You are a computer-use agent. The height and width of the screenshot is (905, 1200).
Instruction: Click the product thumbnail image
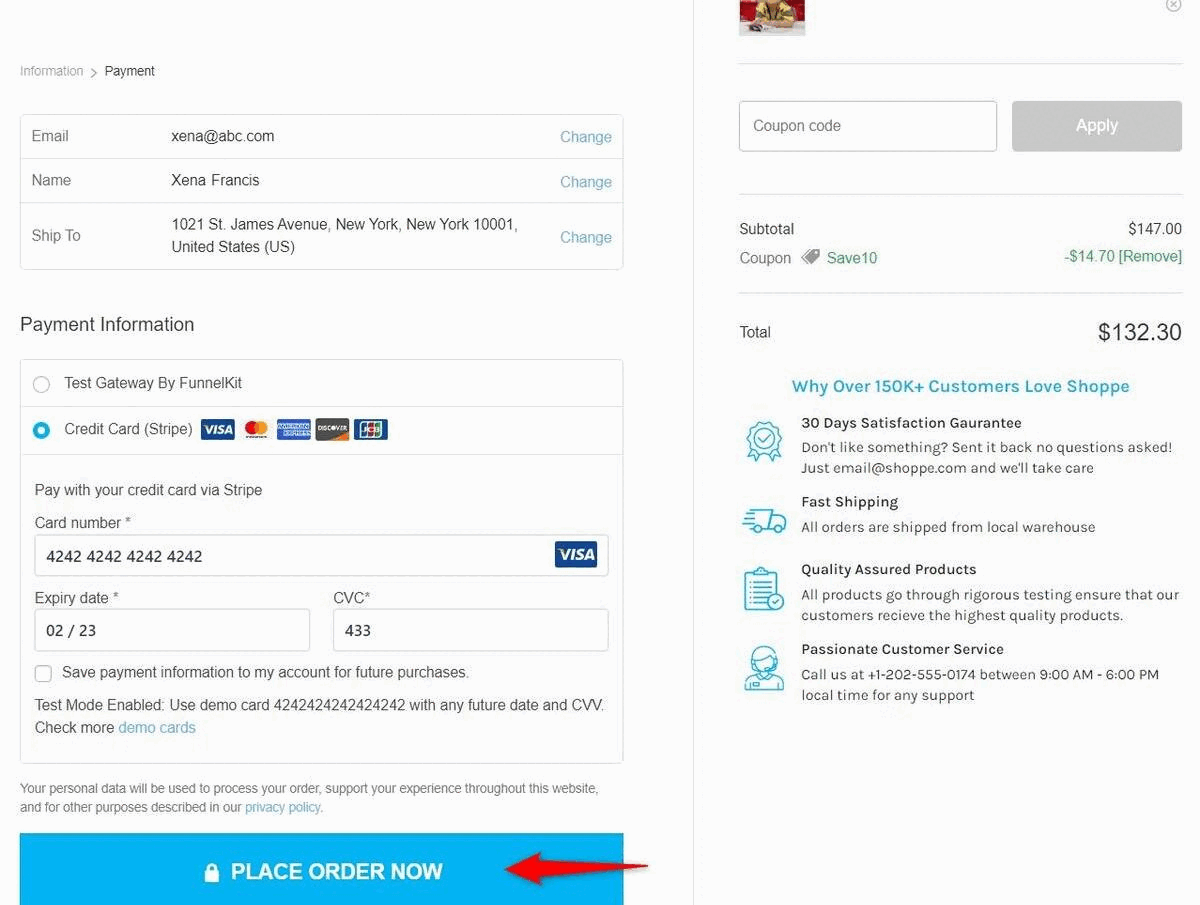pos(772,17)
